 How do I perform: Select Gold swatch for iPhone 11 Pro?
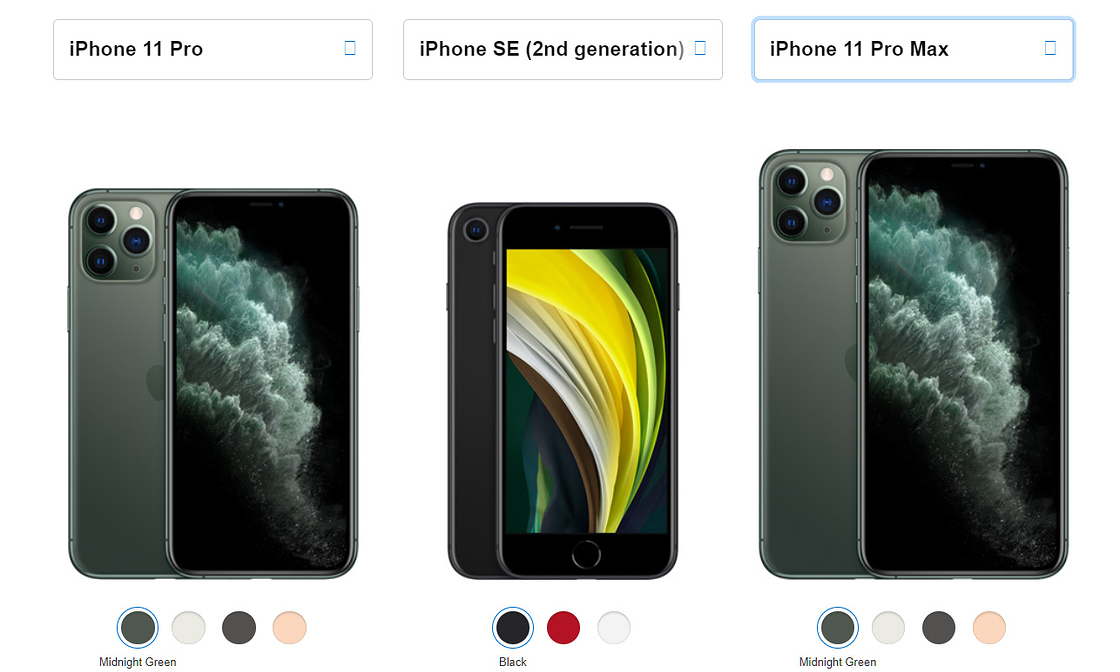point(290,628)
